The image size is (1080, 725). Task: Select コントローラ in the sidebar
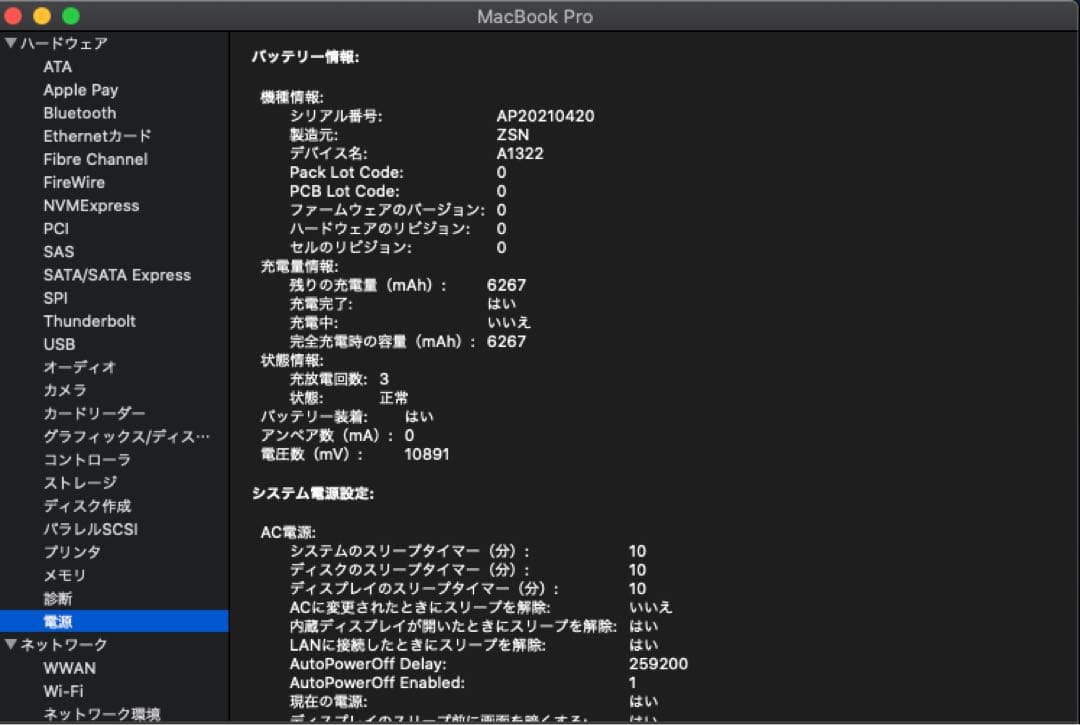click(x=87, y=460)
